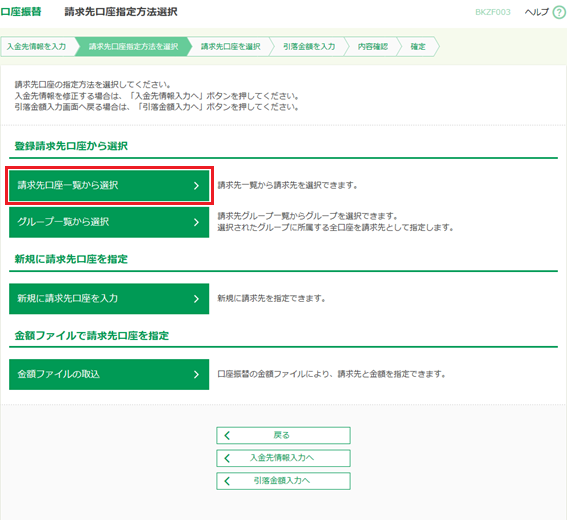Jump to 引落金額入力へ

283,481
